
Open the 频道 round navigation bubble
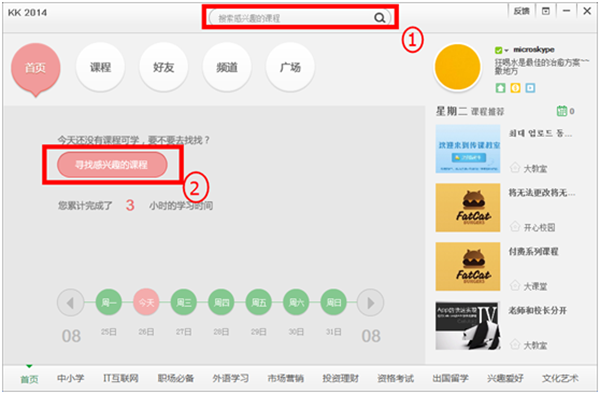(x=227, y=67)
